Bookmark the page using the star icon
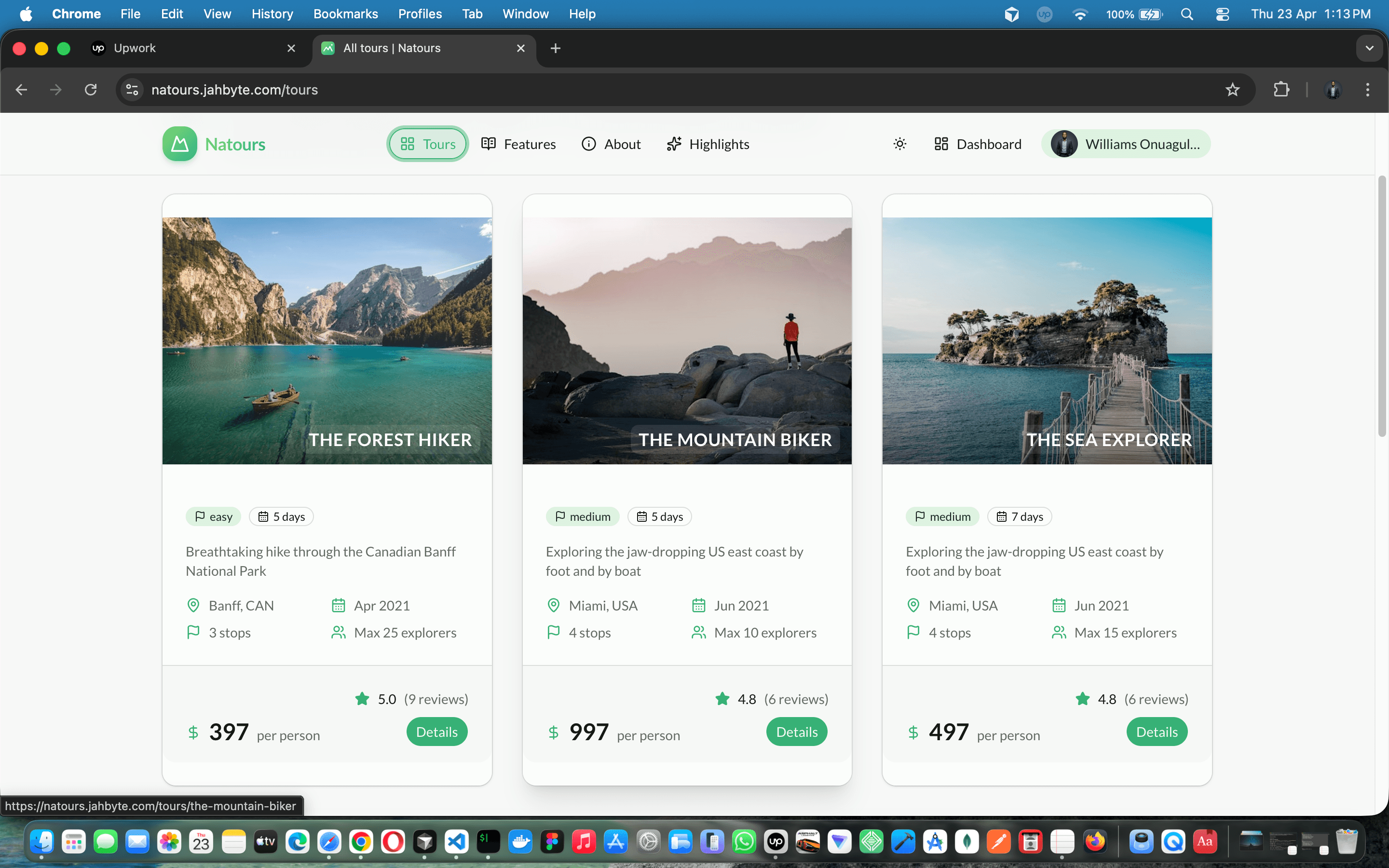Viewport: 1389px width, 868px height. pyautogui.click(x=1233, y=90)
